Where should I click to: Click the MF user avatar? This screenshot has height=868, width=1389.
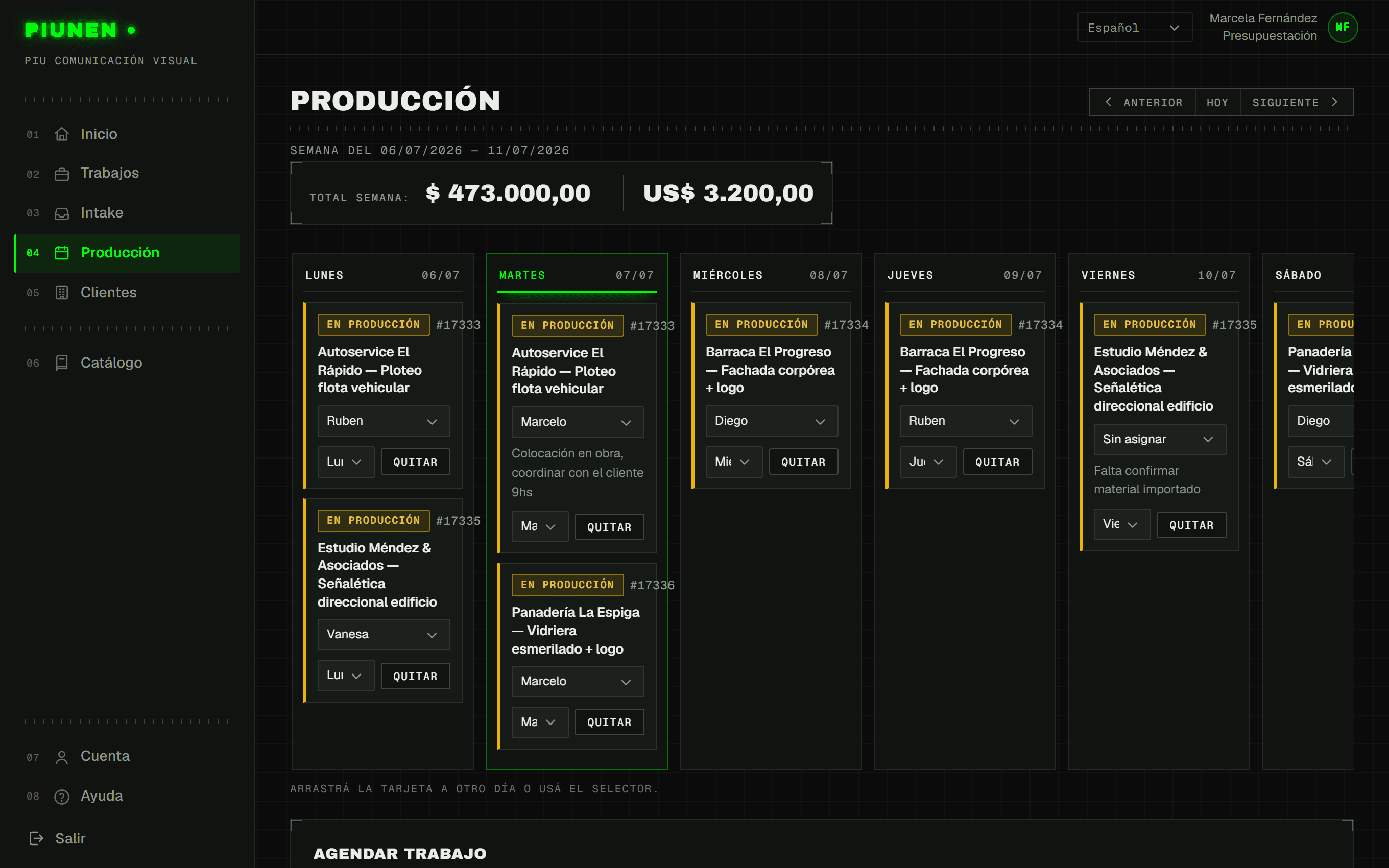coord(1343,27)
